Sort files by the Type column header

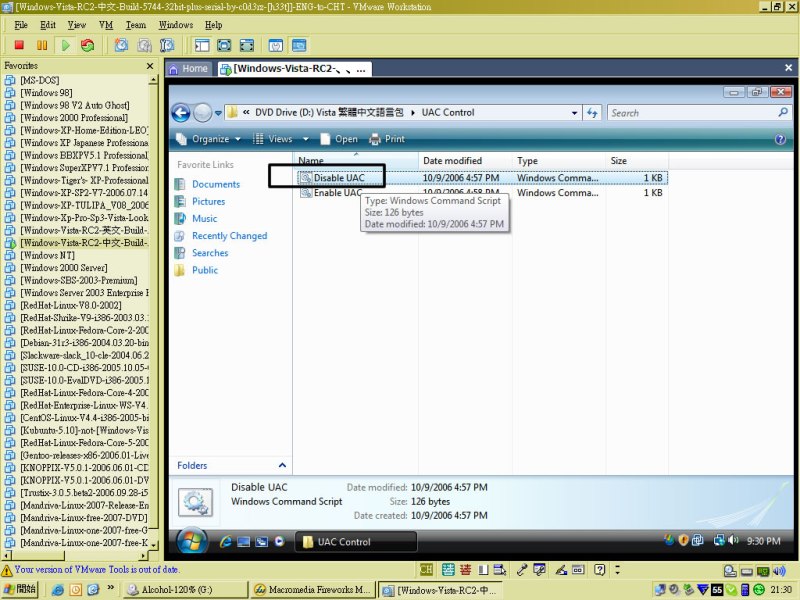pos(559,161)
